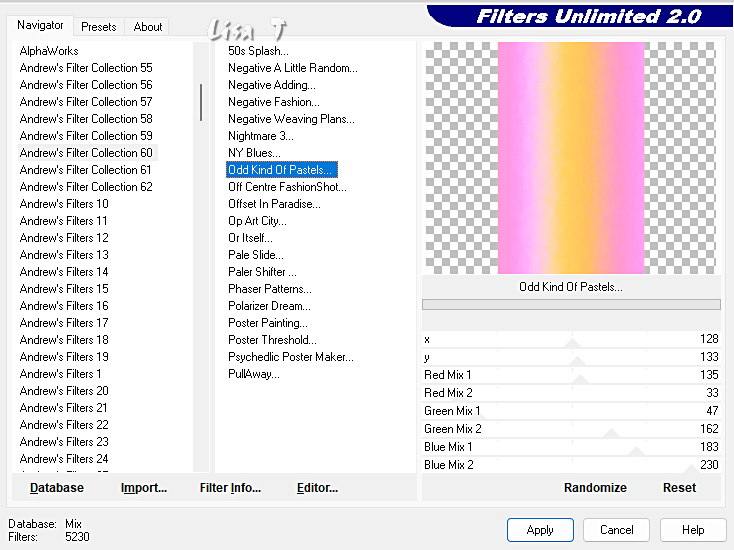Choose Negative Fashion... filter
734x550 pixels.
pos(274,102)
